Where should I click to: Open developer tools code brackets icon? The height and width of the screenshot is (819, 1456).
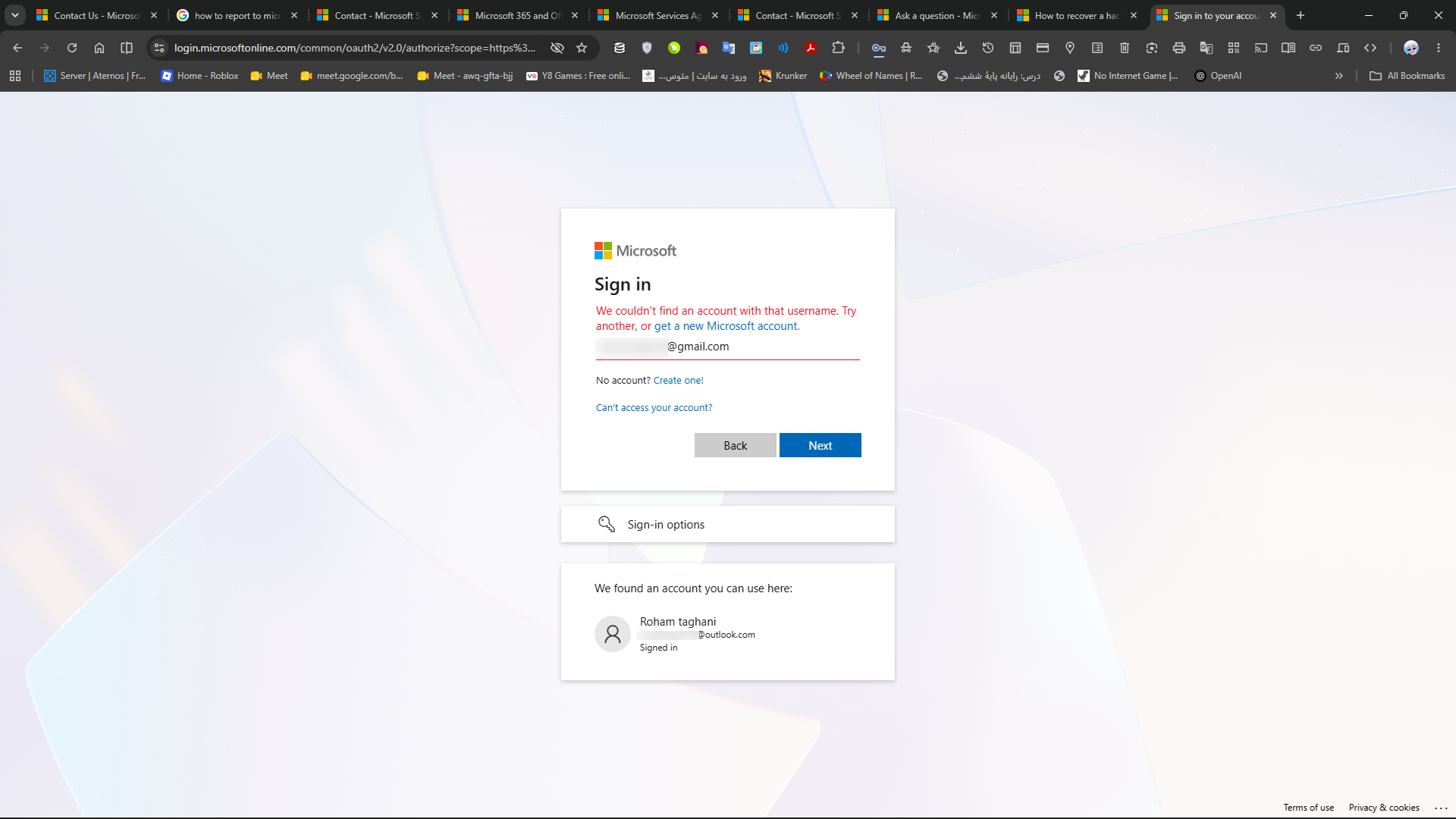1370,48
